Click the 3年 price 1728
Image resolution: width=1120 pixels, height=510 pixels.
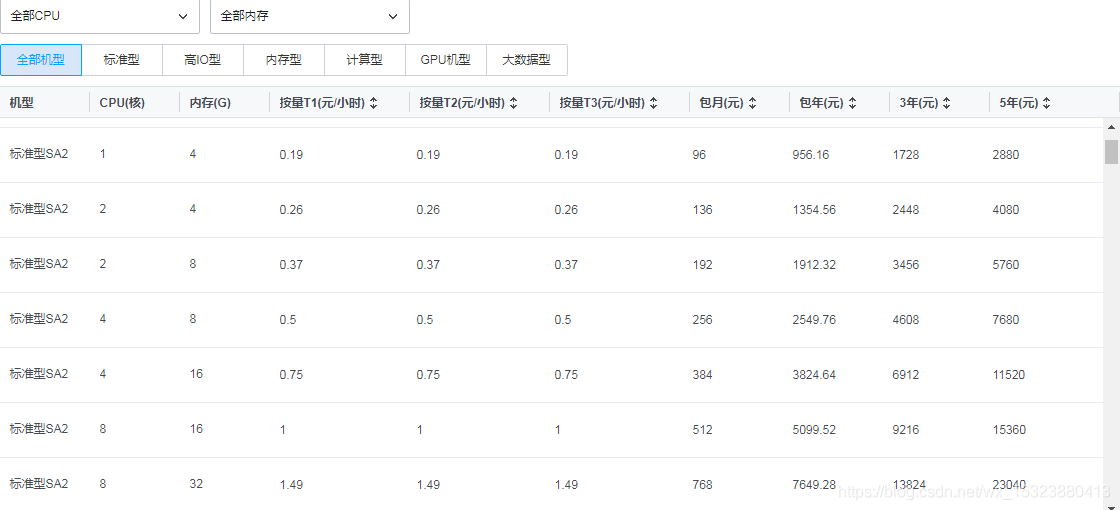pyautogui.click(x=906, y=154)
